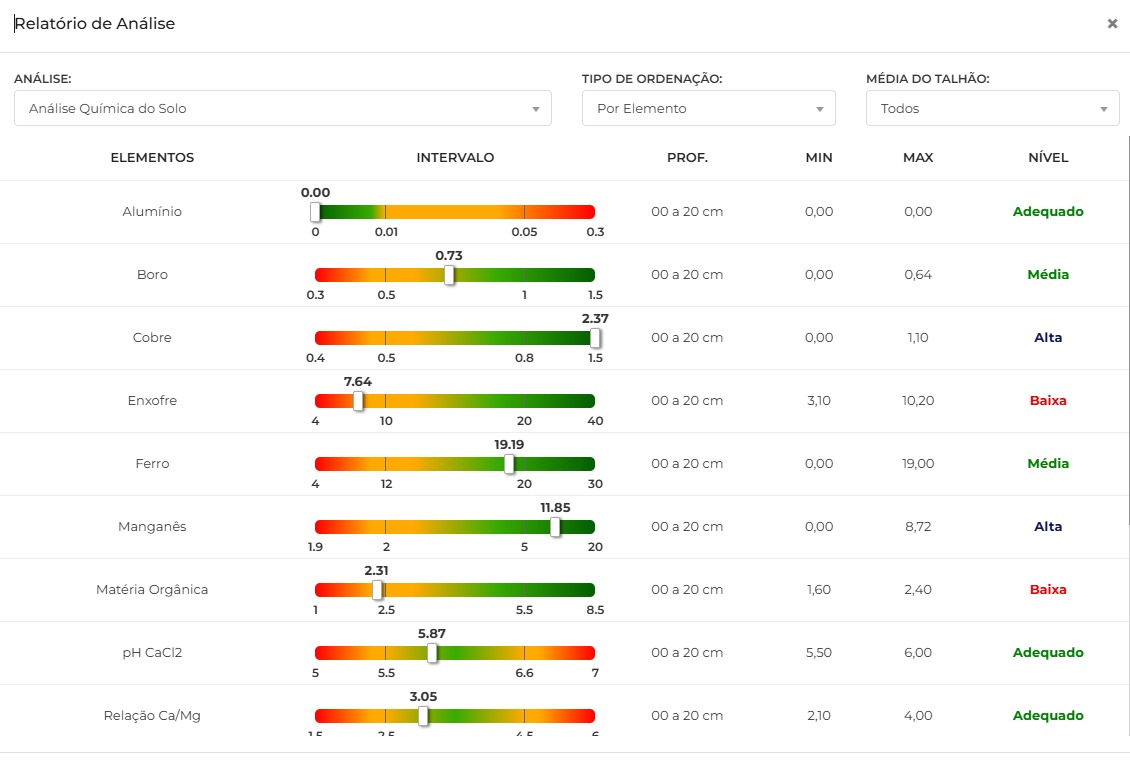Click the NÍVEL column header

tap(1048, 158)
